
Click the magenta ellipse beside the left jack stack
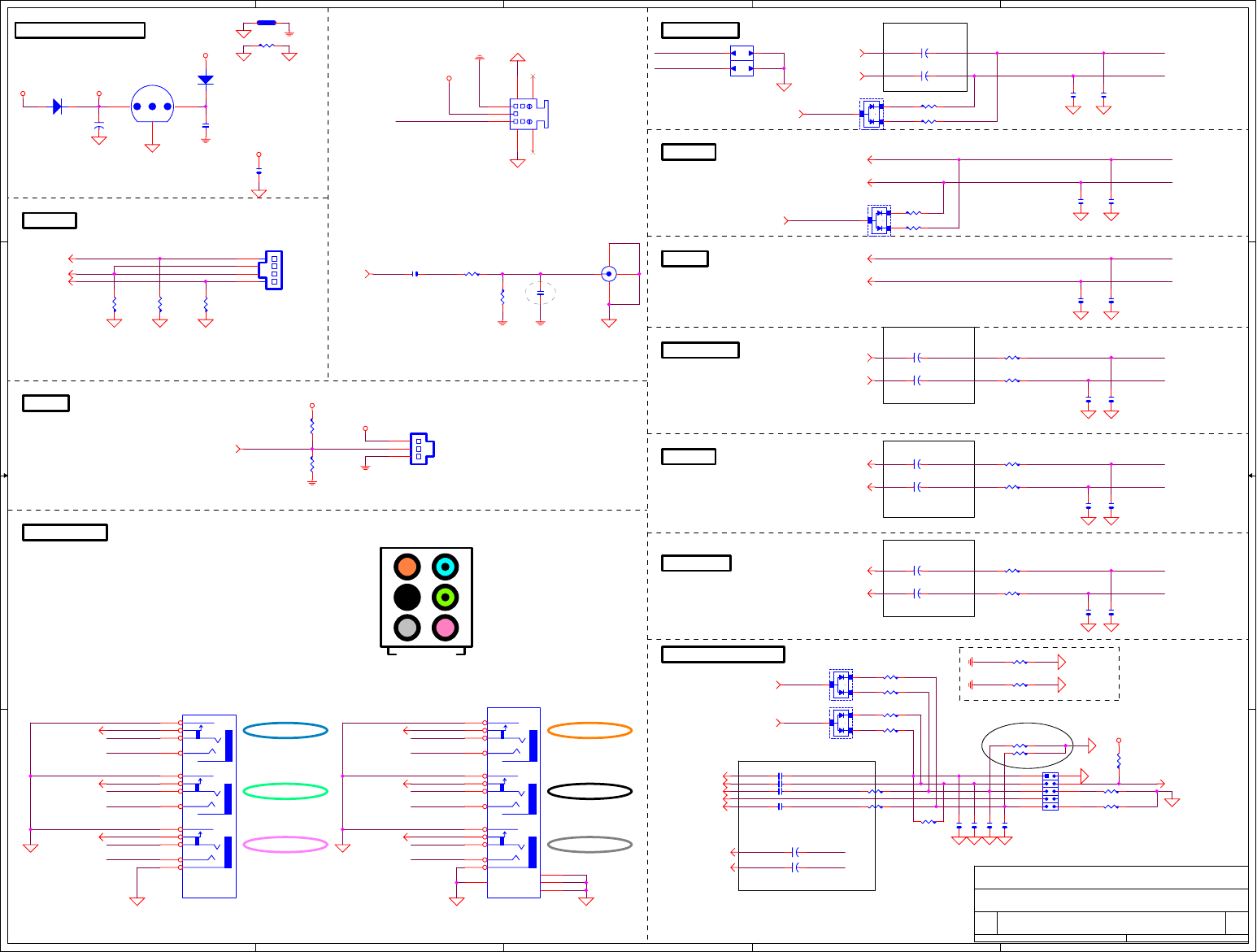click(x=285, y=845)
